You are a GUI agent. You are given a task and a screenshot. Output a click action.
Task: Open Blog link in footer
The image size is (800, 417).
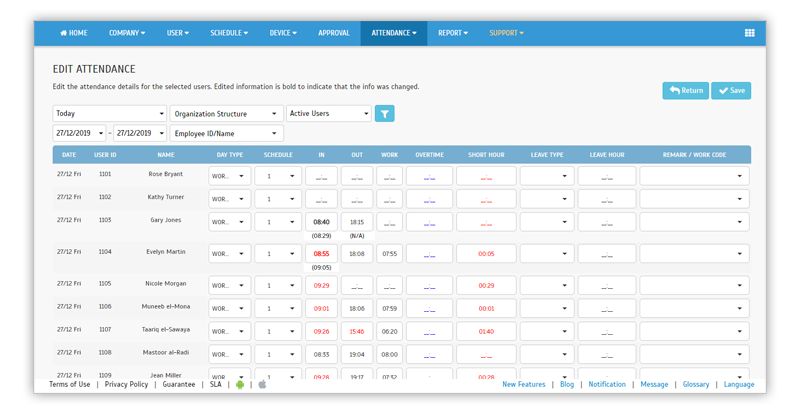tap(567, 384)
